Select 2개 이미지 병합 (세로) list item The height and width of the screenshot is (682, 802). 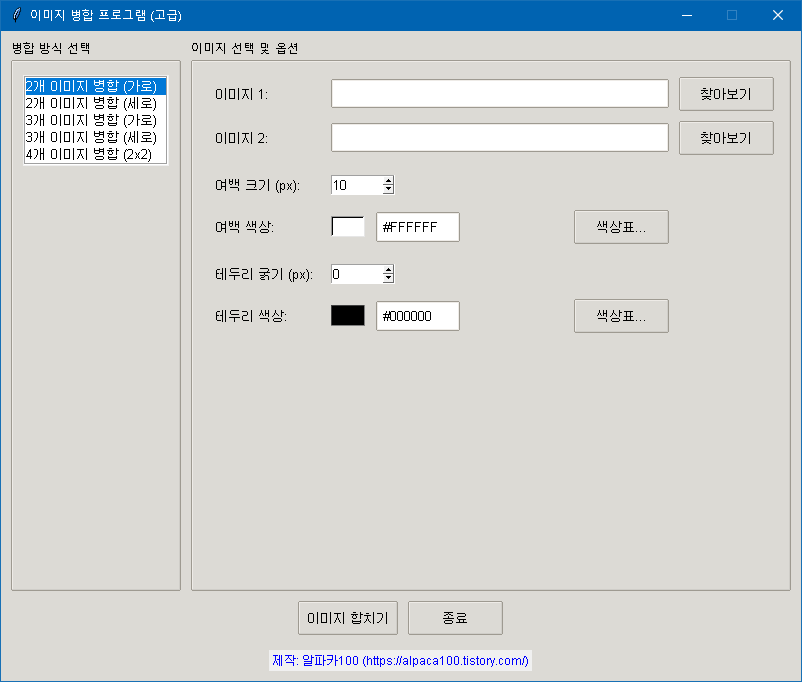pyautogui.click(x=96, y=103)
